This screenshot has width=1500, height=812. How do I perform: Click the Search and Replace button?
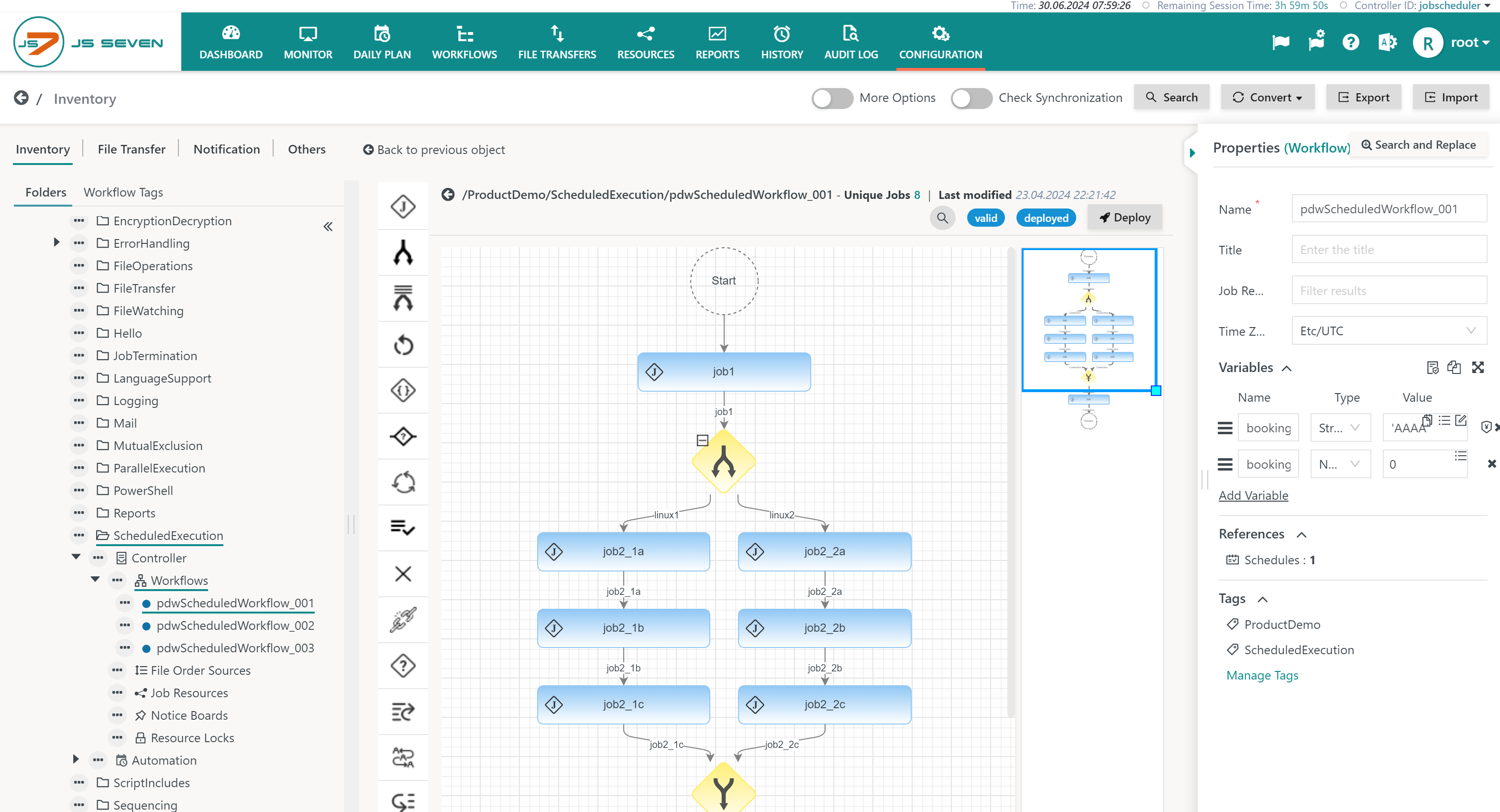point(1419,144)
